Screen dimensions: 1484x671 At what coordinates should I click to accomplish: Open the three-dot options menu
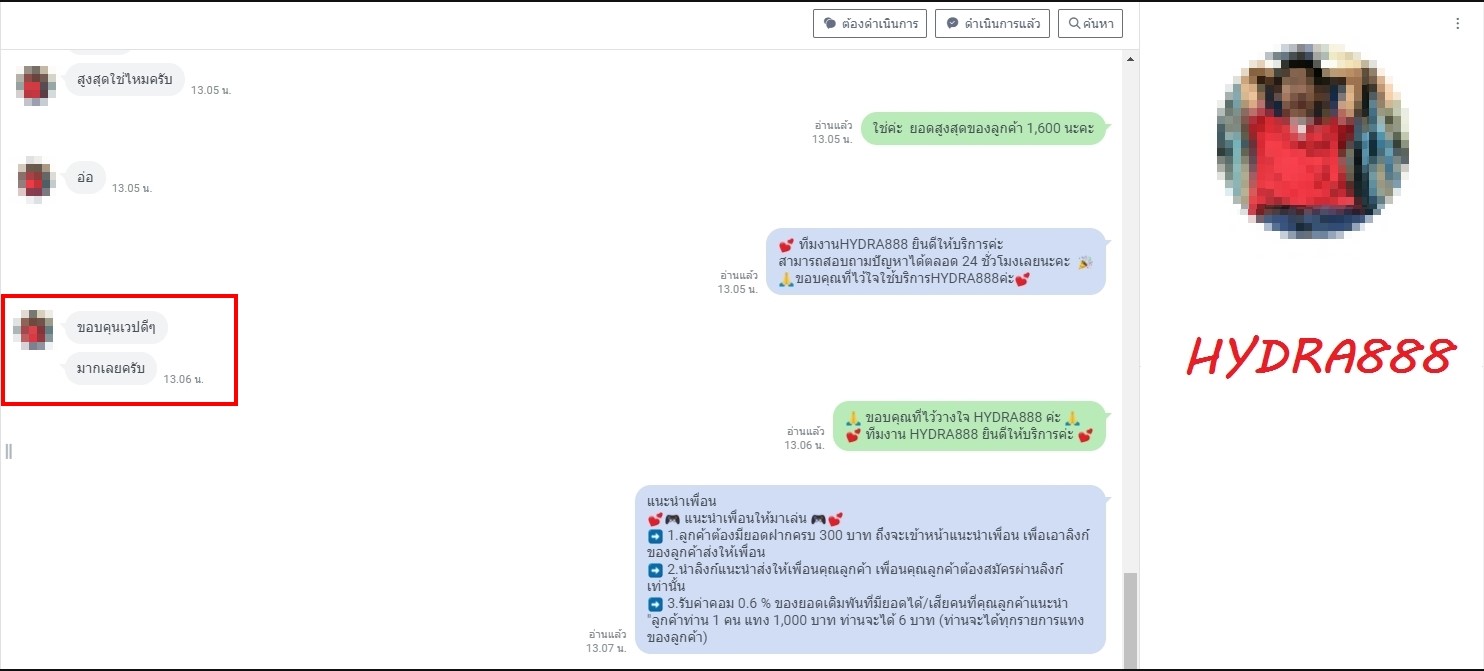[x=1457, y=25]
